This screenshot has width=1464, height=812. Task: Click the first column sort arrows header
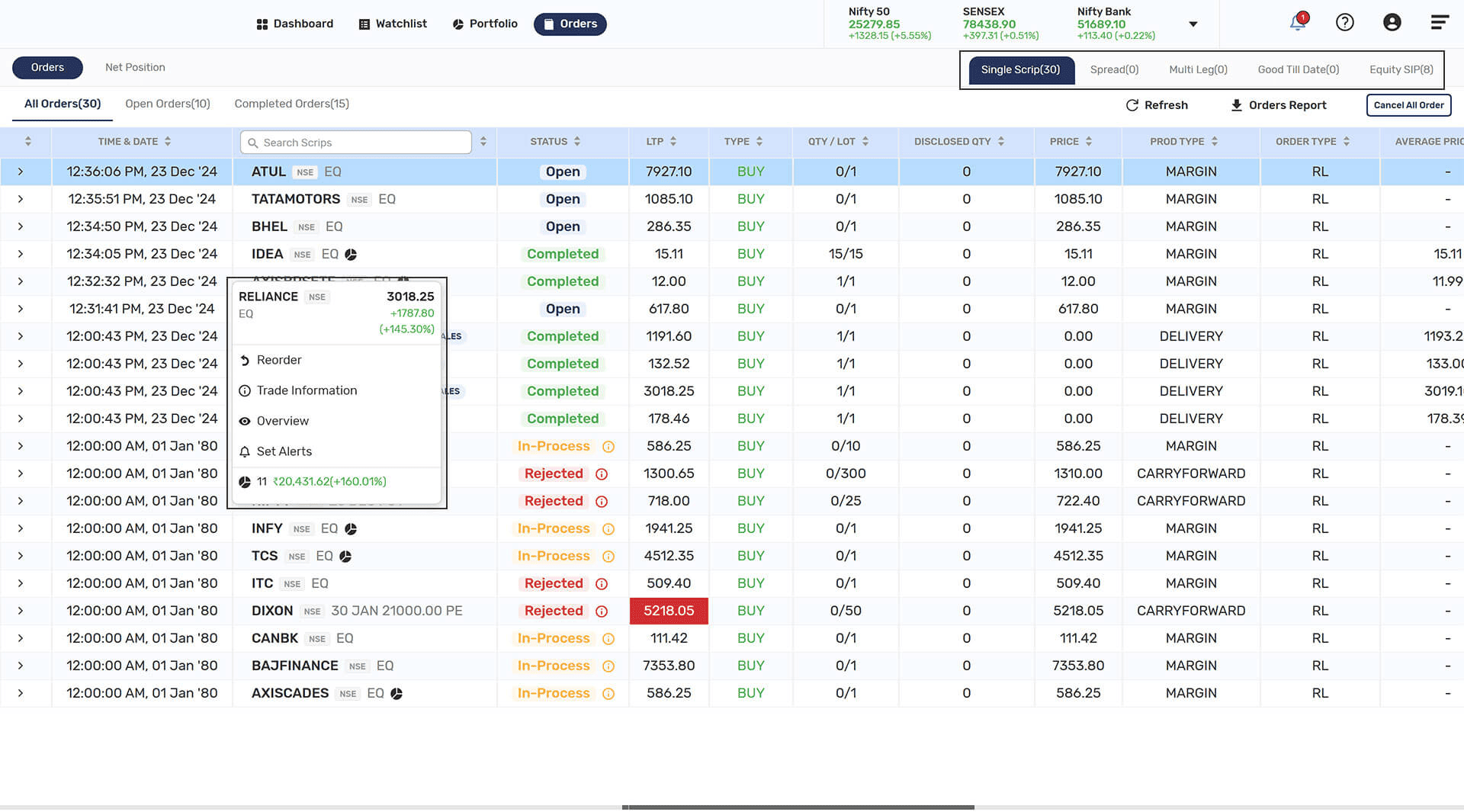coord(28,142)
